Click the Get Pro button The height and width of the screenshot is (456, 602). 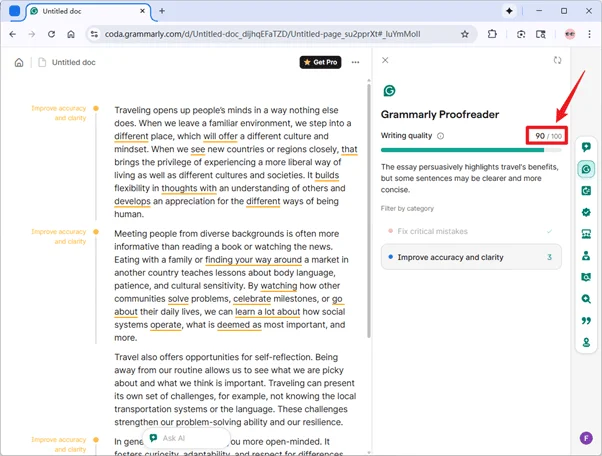pos(321,62)
